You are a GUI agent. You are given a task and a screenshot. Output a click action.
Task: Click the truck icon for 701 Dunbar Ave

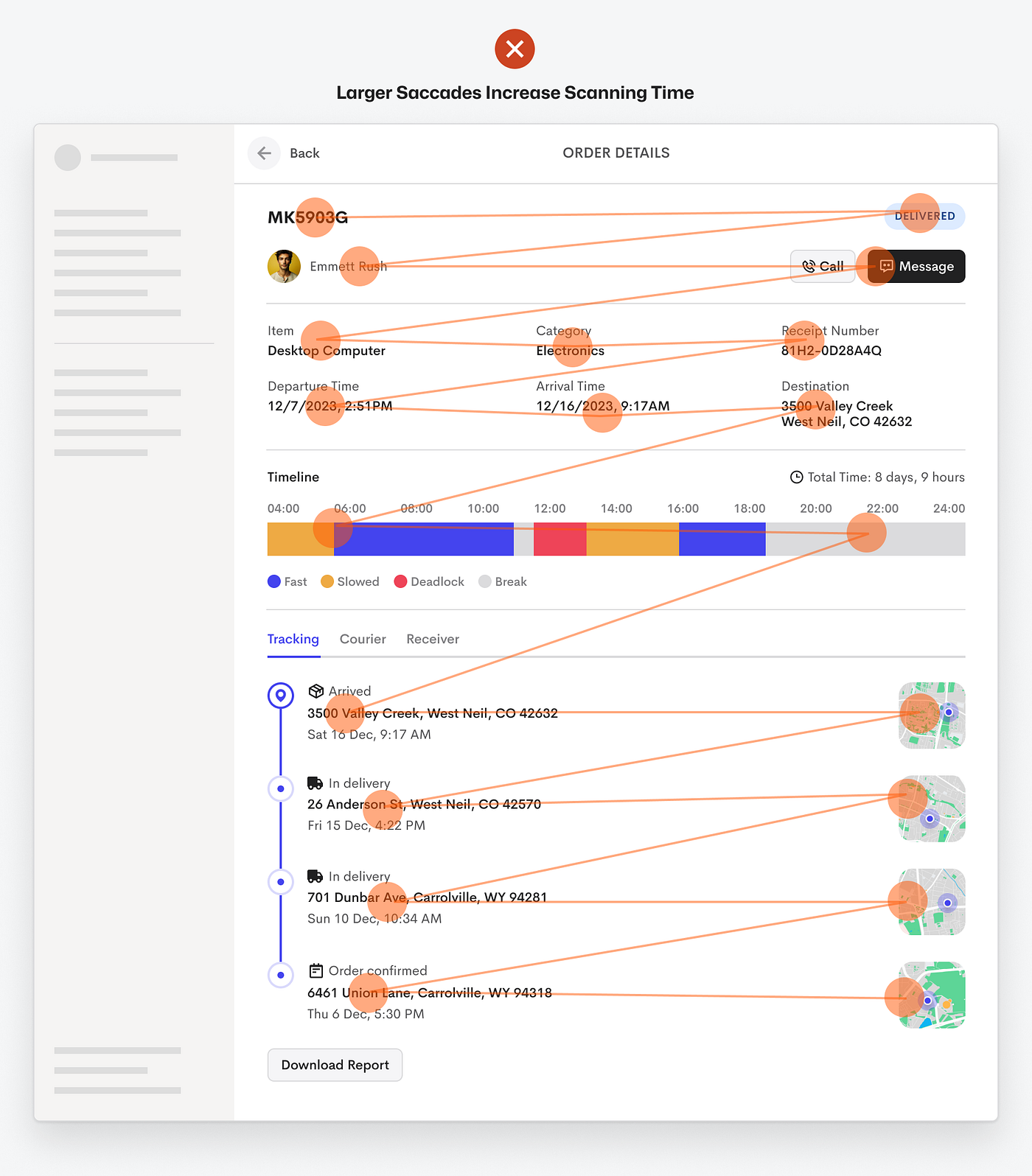click(315, 877)
